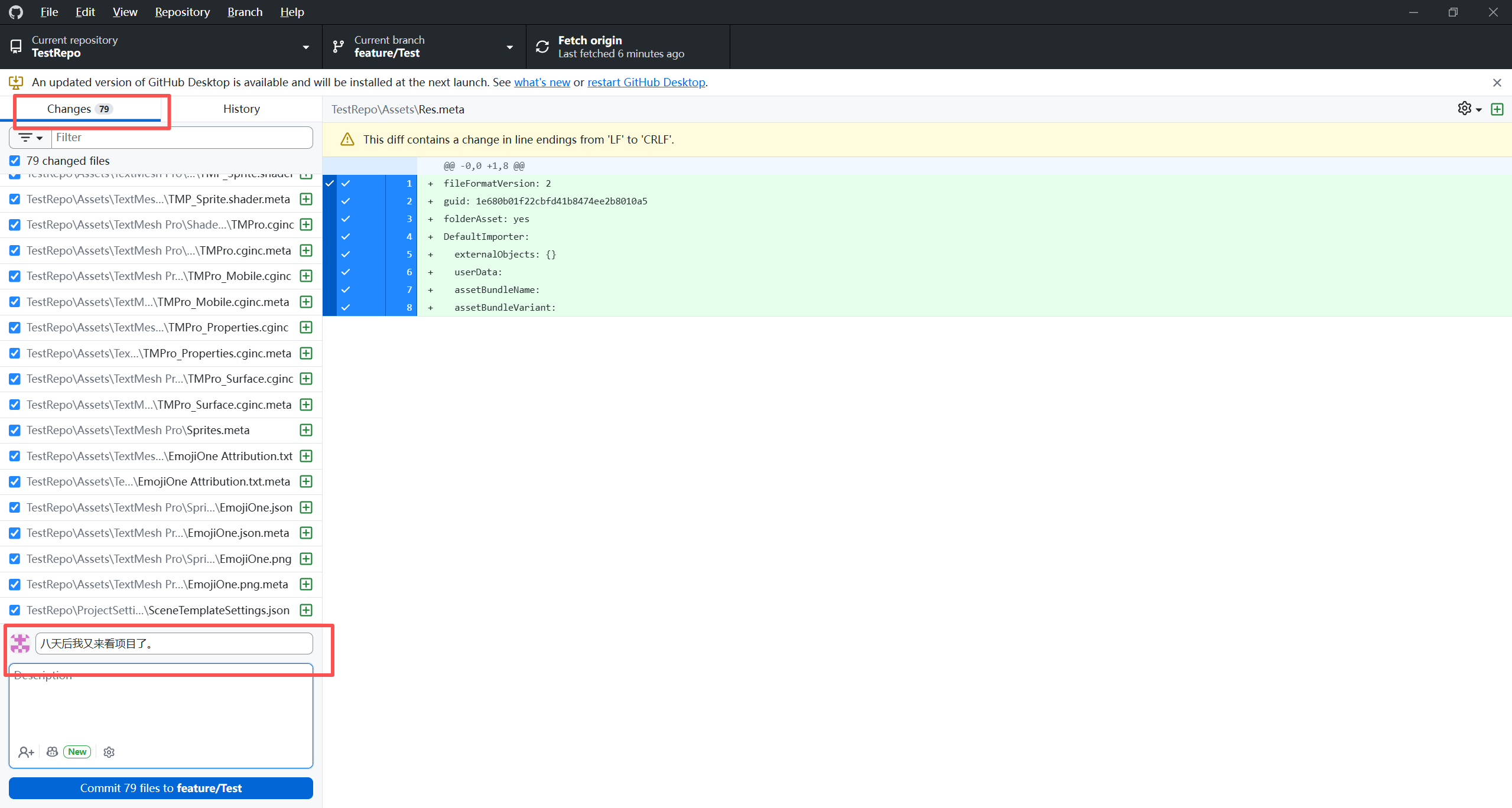1512x808 pixels.
Task: Open the filter options dropdown next to Filter box
Action: (x=31, y=138)
